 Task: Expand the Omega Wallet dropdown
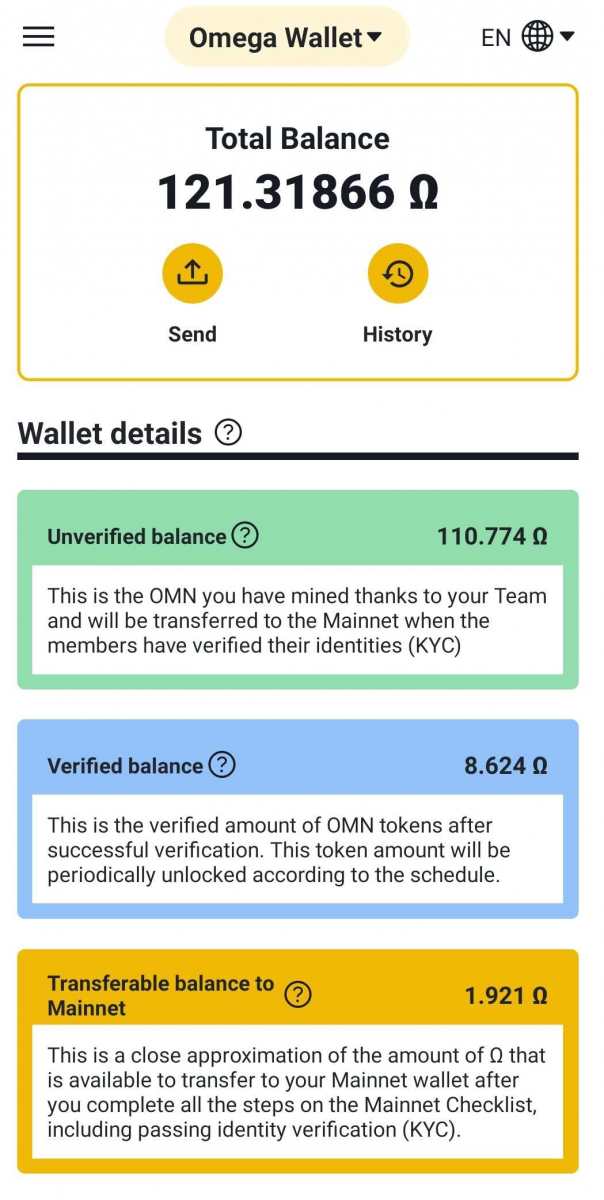pos(287,38)
